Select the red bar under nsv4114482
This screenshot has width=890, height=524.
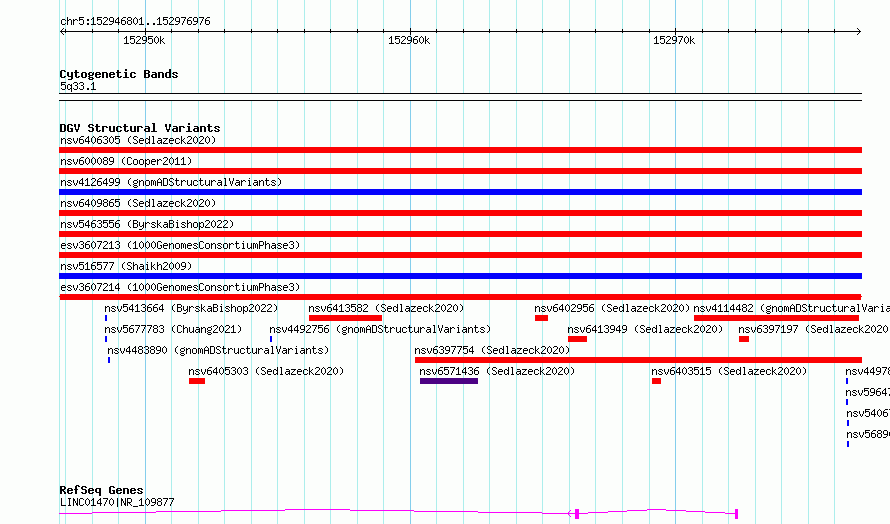point(776,318)
